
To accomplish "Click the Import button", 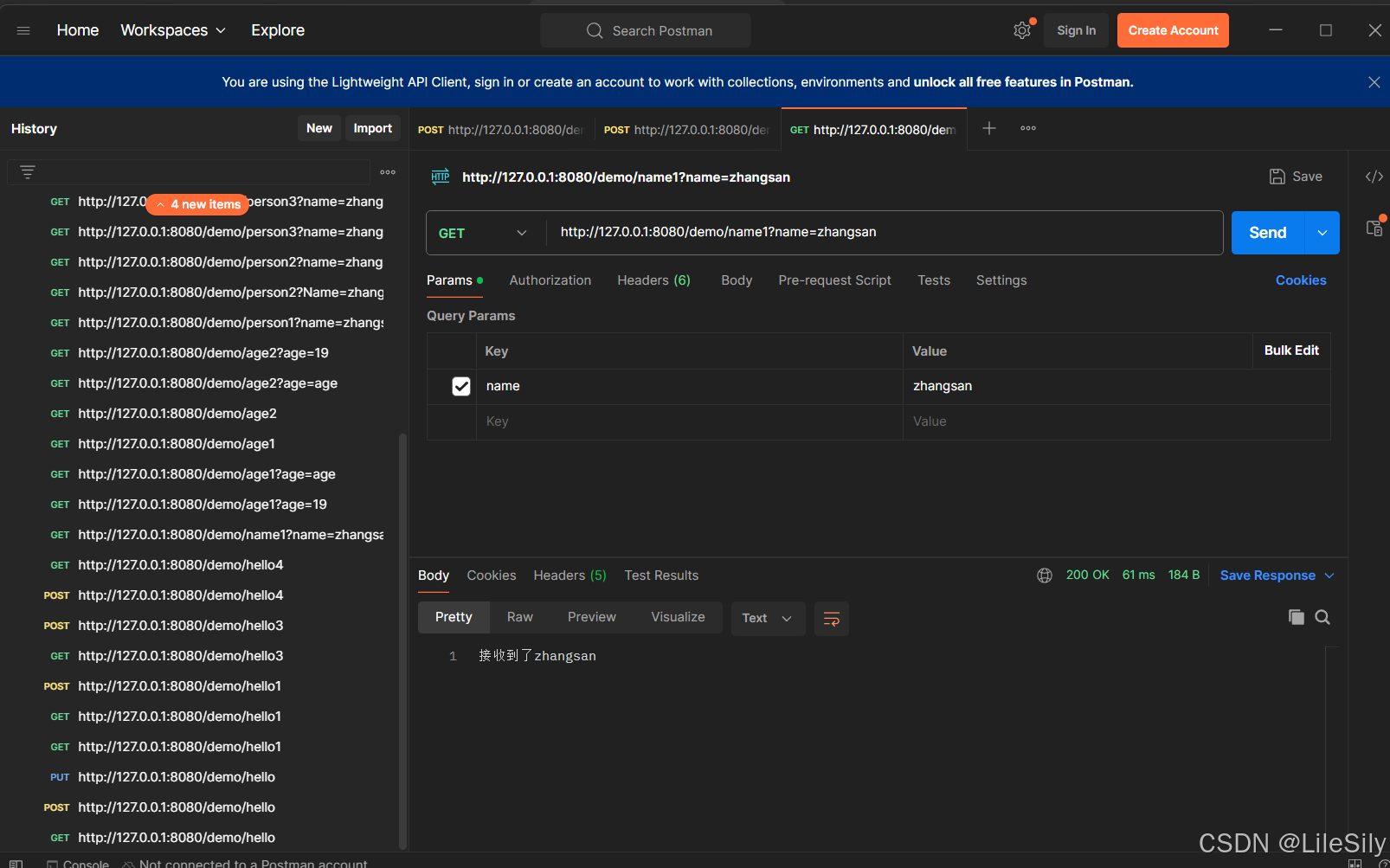I will tap(373, 128).
